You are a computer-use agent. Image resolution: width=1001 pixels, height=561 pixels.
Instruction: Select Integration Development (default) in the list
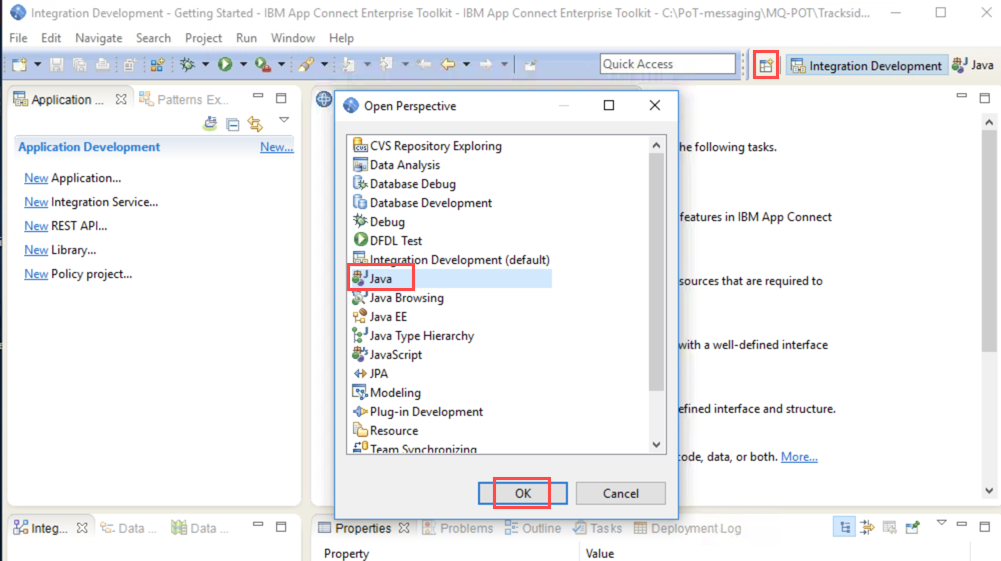coord(451,260)
